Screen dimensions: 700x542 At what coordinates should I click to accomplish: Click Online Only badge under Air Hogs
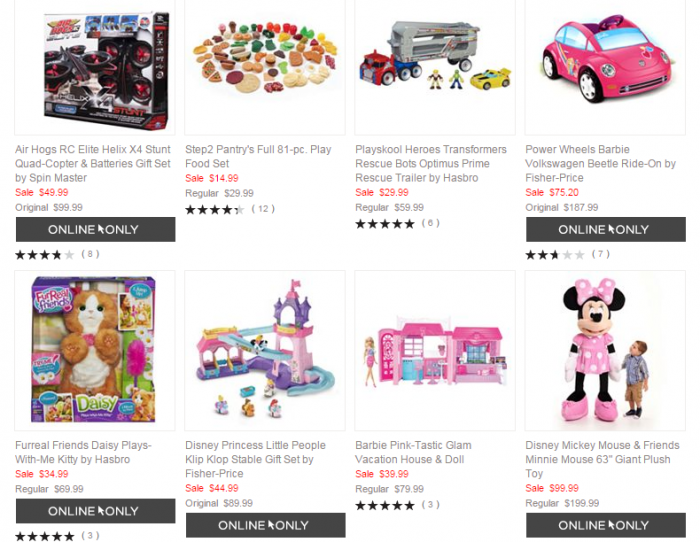pyautogui.click(x=96, y=229)
